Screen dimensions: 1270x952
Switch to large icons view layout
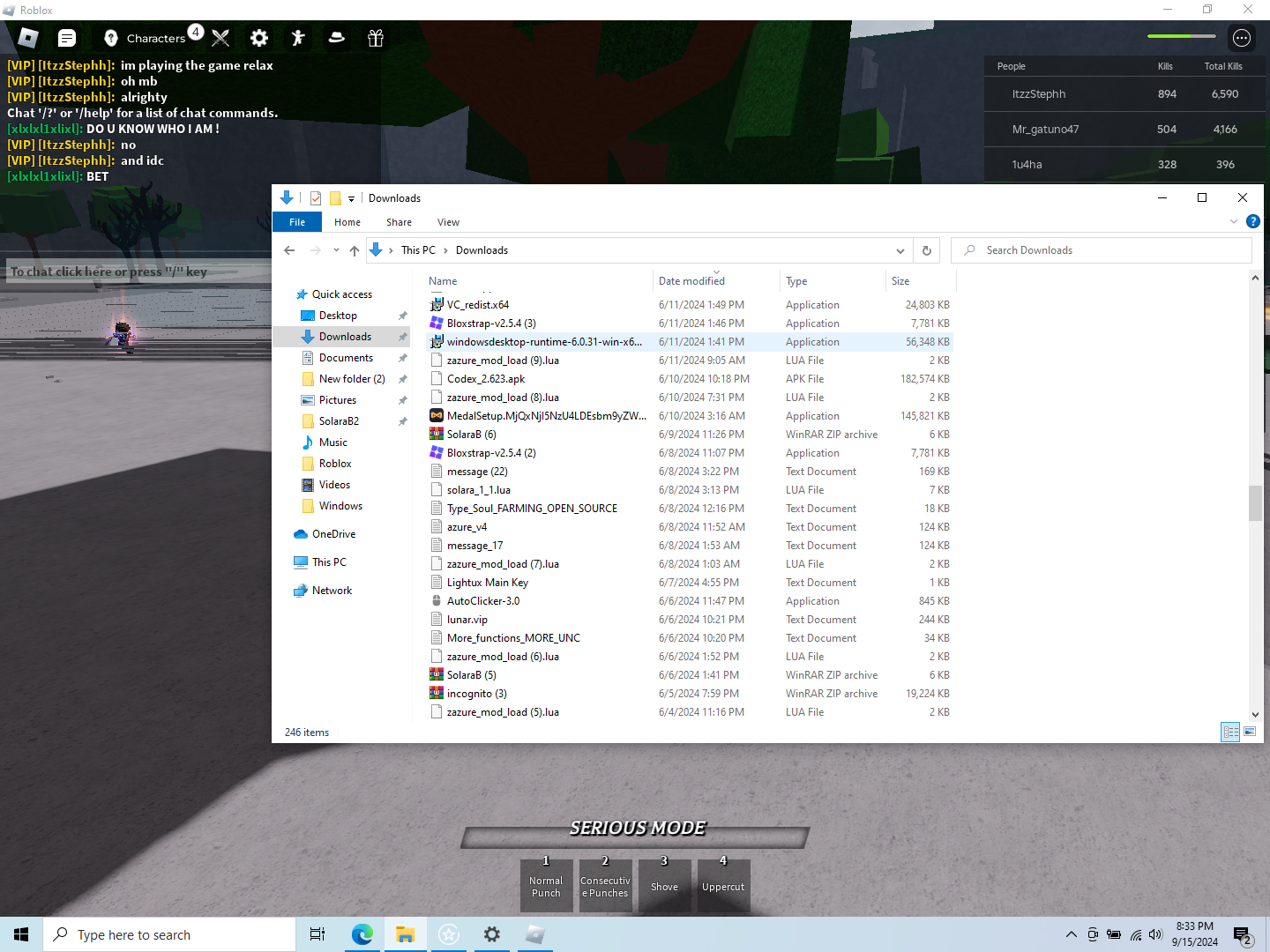pyautogui.click(x=1250, y=732)
